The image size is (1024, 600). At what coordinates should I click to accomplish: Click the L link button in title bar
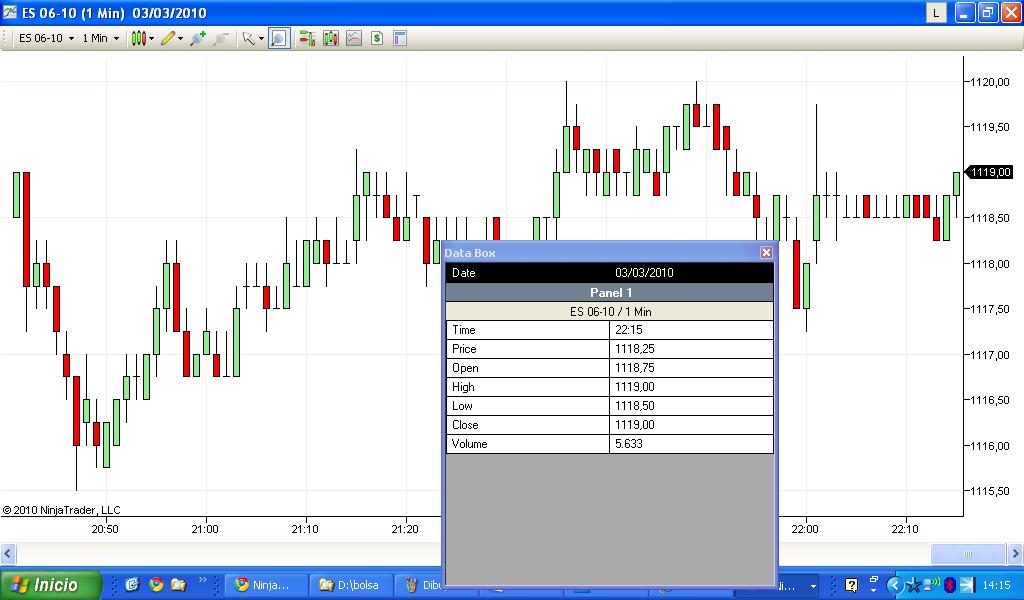point(936,12)
